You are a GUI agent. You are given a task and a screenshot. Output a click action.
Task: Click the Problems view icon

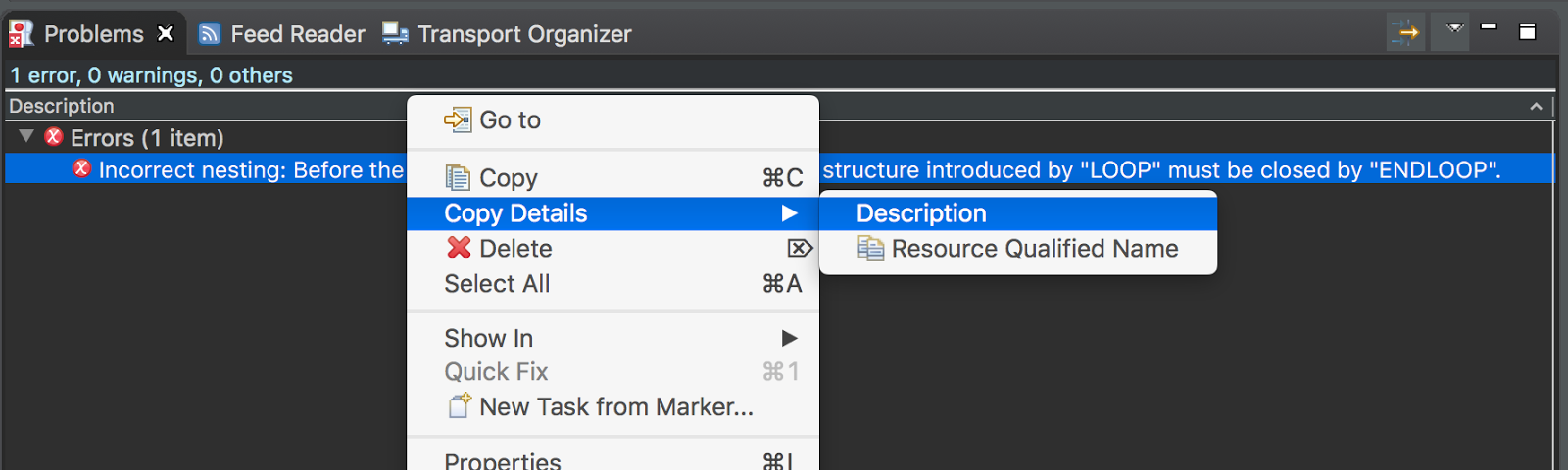click(x=21, y=33)
